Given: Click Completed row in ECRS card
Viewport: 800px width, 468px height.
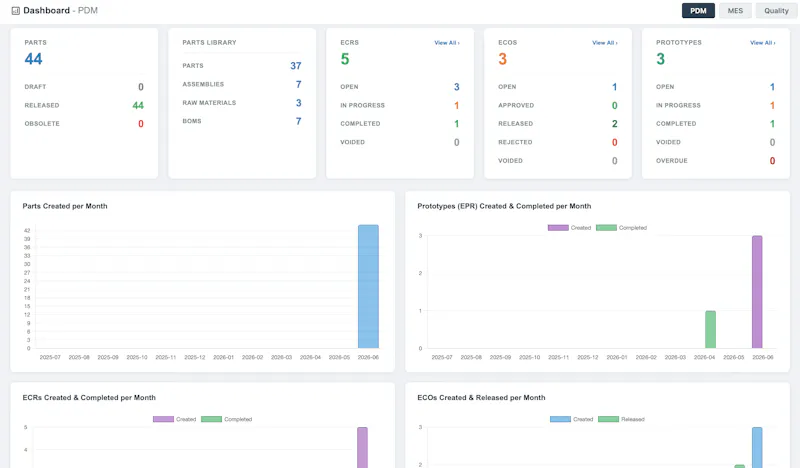Looking at the screenshot, I should point(400,124).
